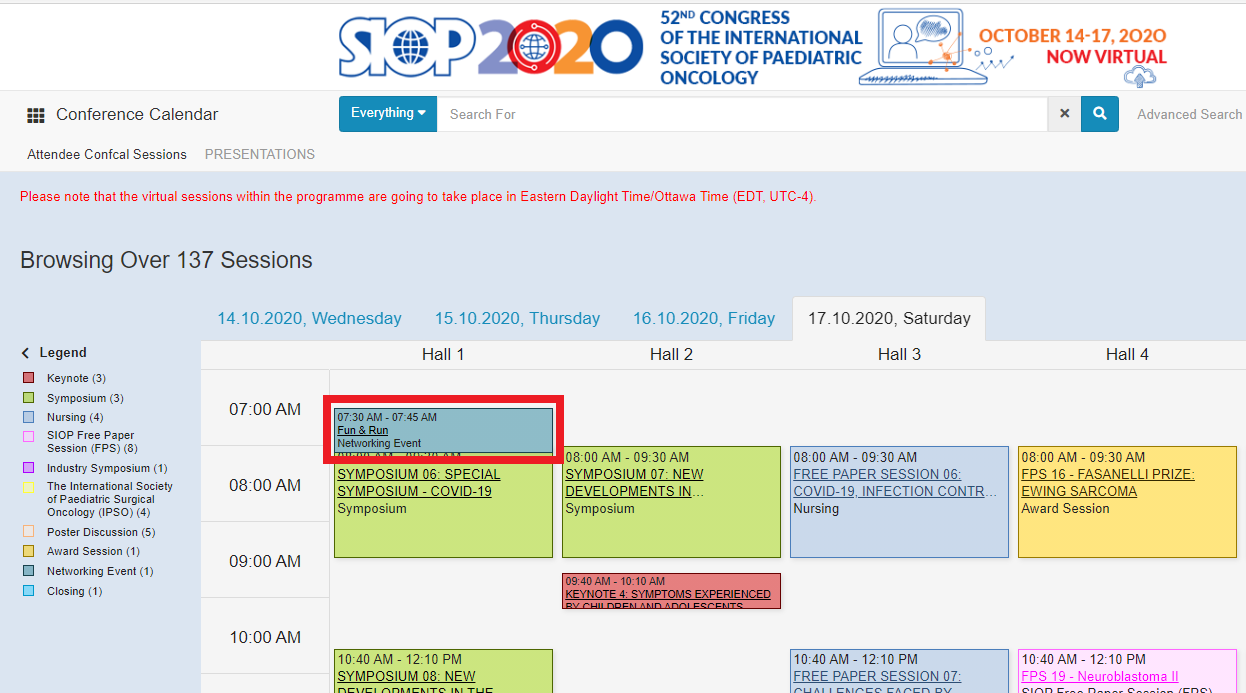Open the Fun & Run session link
The width and height of the screenshot is (1246, 693).
pyautogui.click(x=363, y=430)
